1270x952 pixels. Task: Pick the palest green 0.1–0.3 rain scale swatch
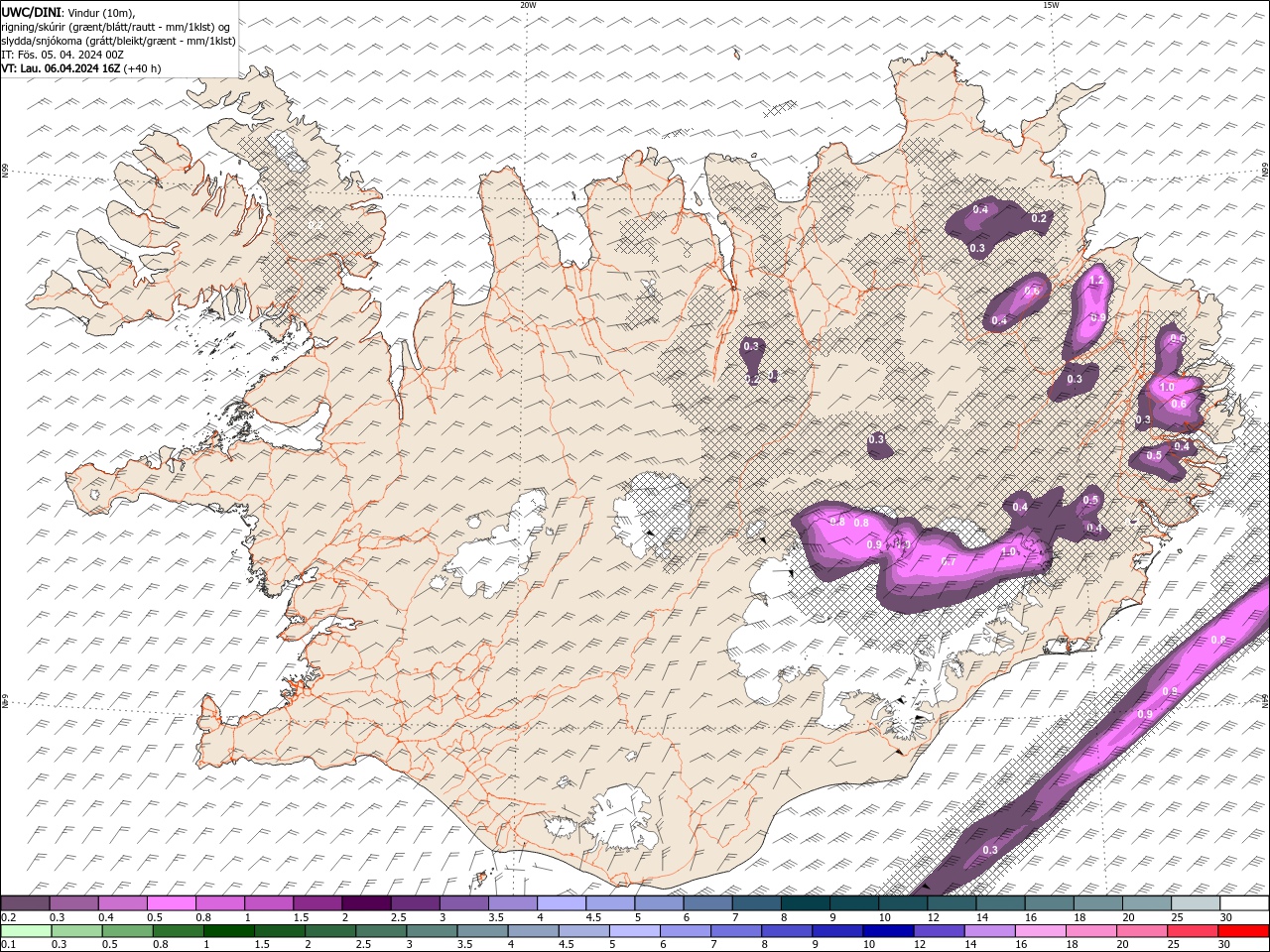tap(26, 931)
